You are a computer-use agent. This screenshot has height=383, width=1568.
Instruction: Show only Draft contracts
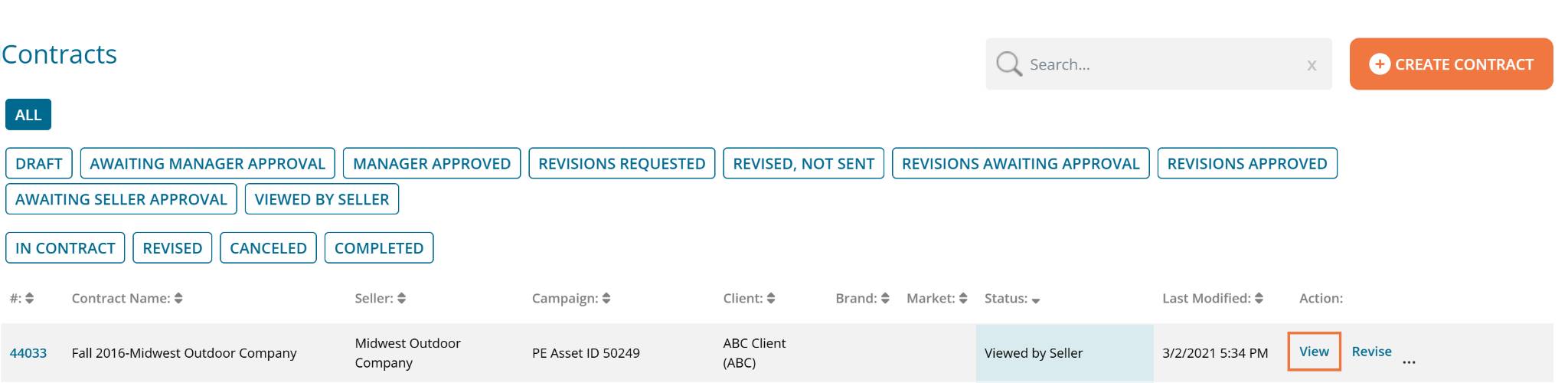tap(39, 164)
